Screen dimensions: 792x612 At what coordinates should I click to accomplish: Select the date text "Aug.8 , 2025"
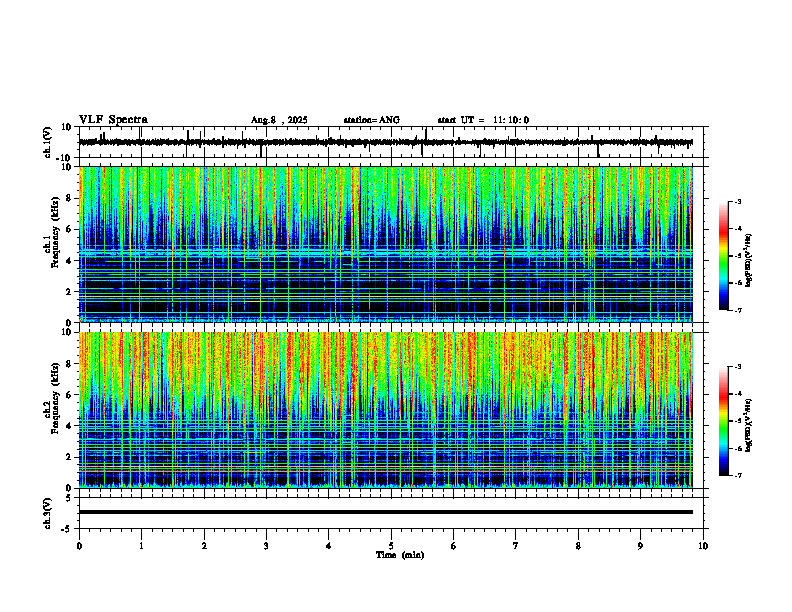click(279, 120)
